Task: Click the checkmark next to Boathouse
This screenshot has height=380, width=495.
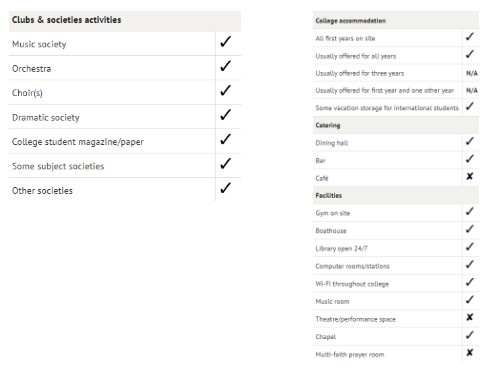Action: pos(470,229)
